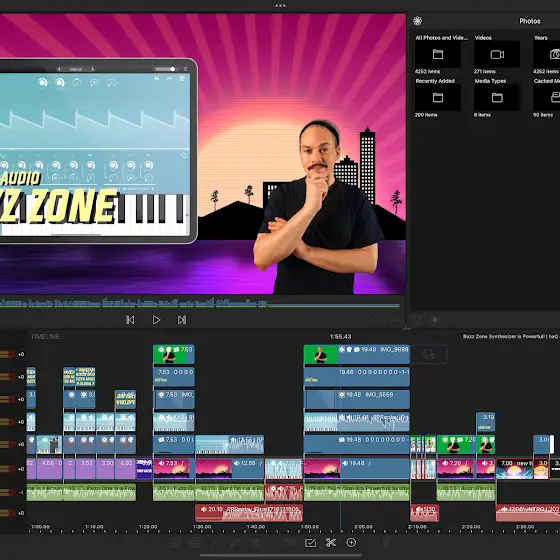The height and width of the screenshot is (560, 560).
Task: Tap the three-dot multitasking menu at top
Action: point(280,5)
